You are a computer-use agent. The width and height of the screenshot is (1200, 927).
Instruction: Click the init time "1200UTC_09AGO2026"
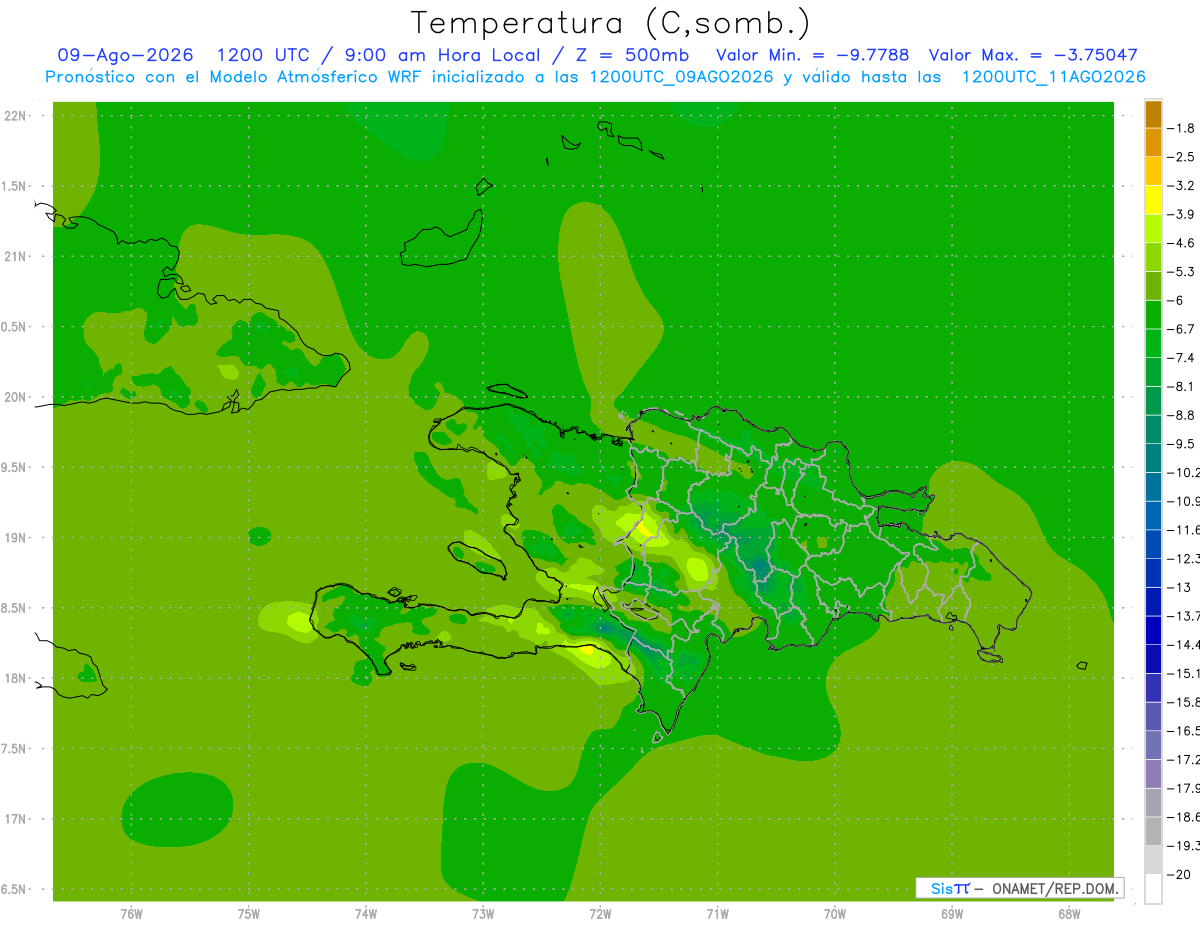click(681, 77)
